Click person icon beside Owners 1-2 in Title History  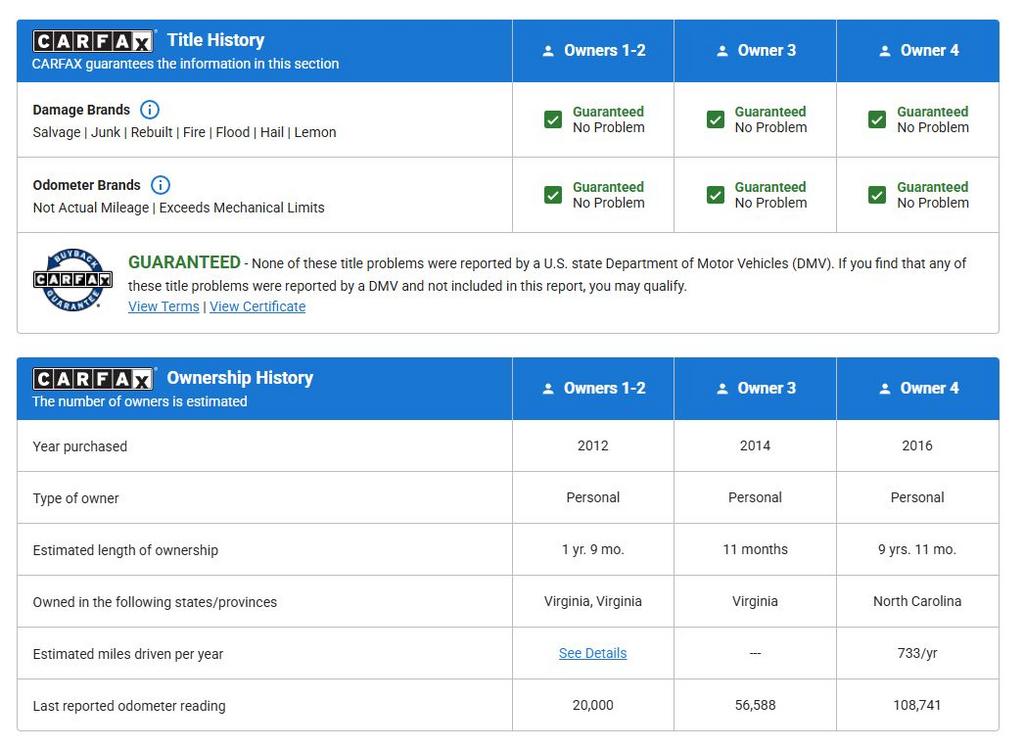click(548, 51)
